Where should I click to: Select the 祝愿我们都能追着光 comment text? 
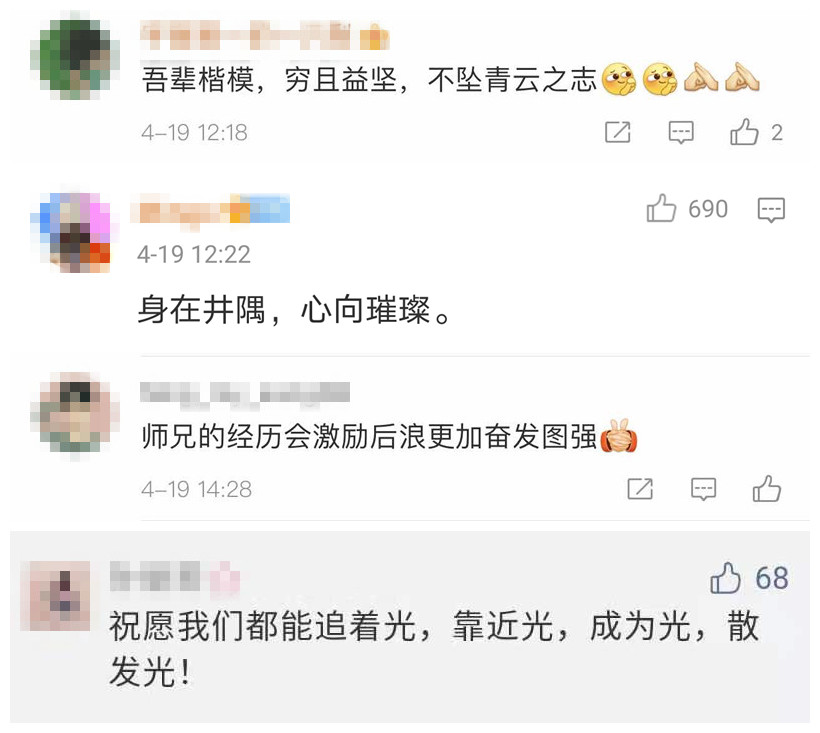pyautogui.click(x=434, y=648)
